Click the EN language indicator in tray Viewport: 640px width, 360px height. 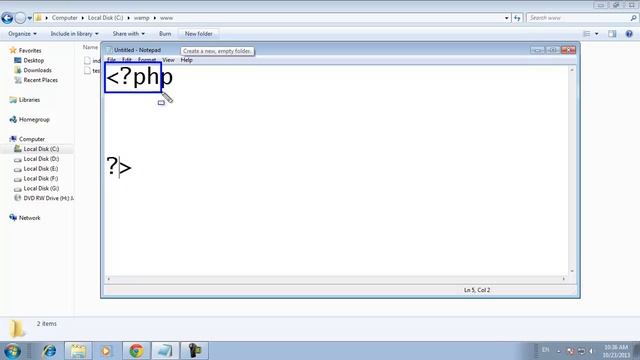point(545,350)
